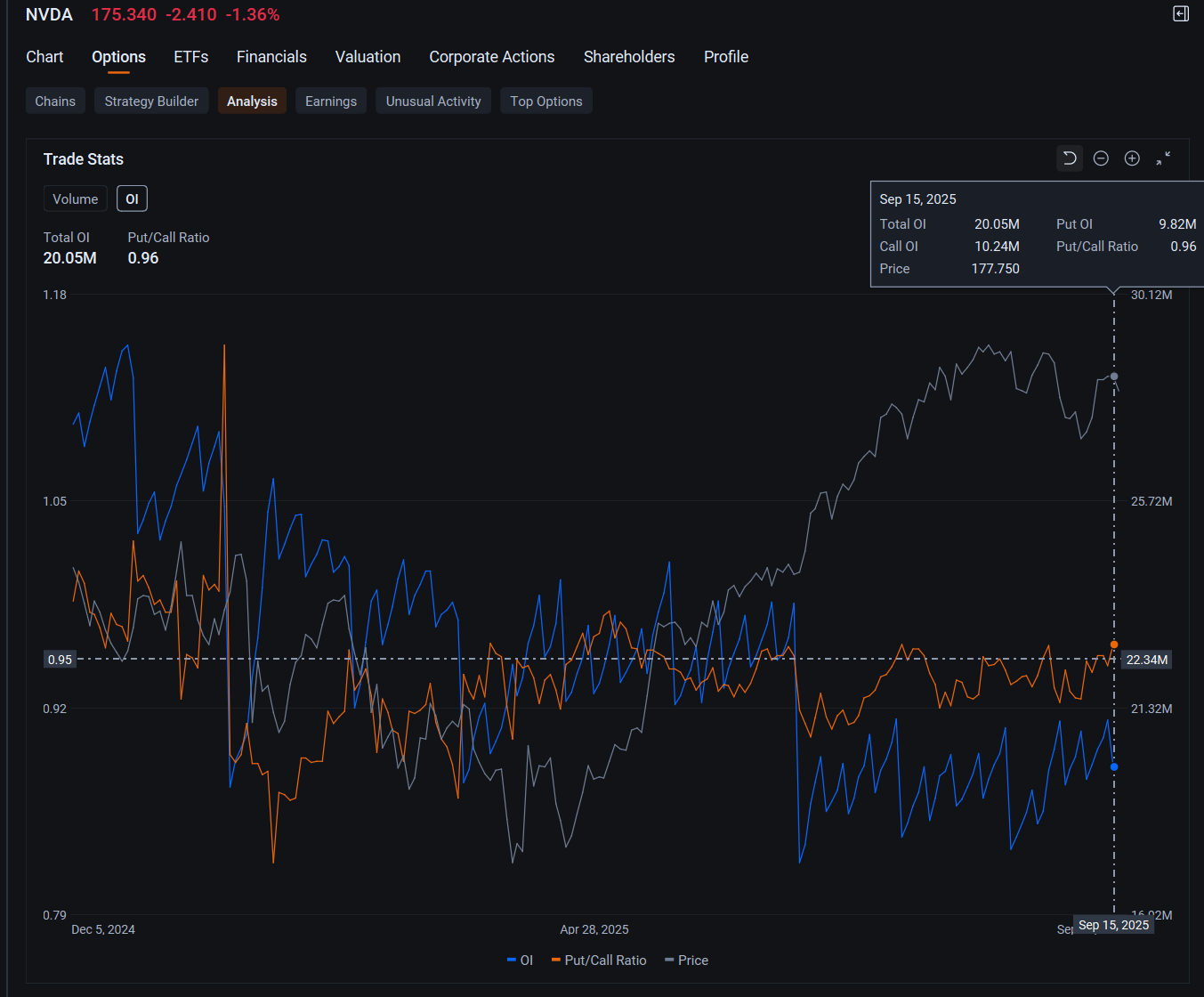Click the NVDA ticker symbol
This screenshot has width=1204, height=997.
pyautogui.click(x=49, y=15)
